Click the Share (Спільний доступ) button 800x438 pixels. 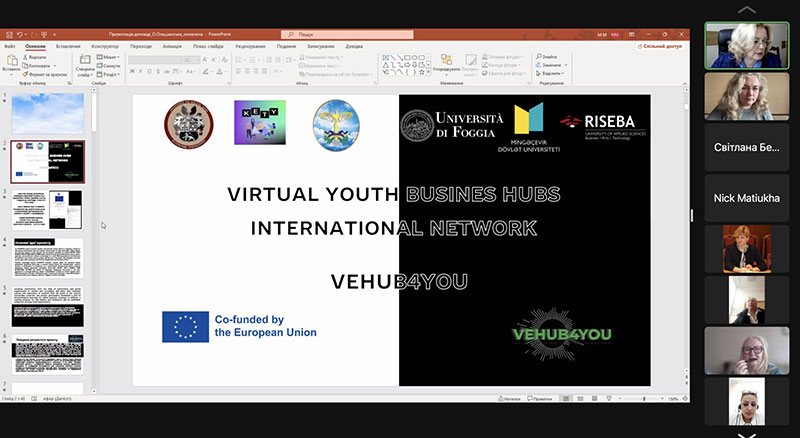tap(659, 46)
